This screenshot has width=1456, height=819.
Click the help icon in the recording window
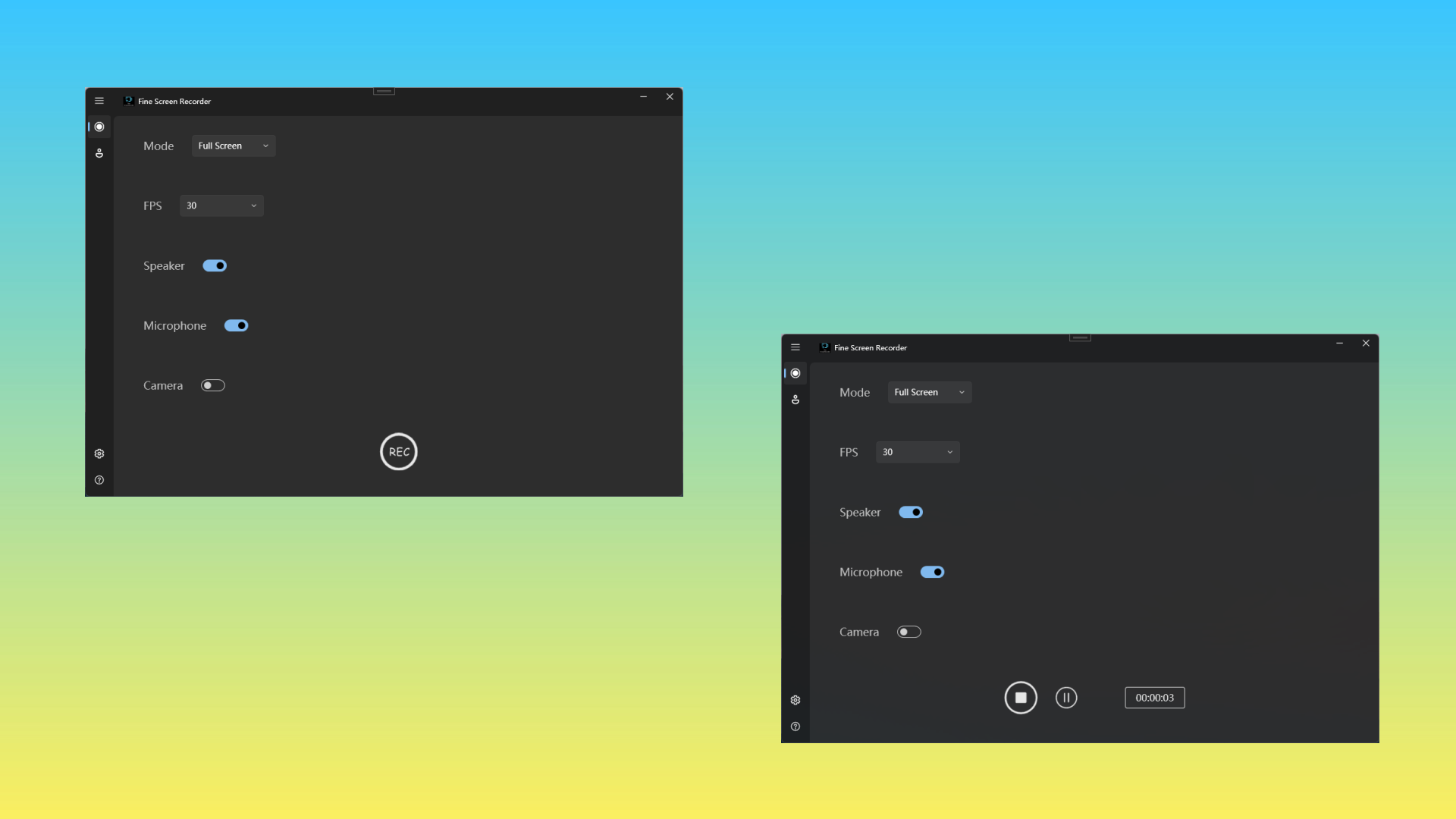(x=795, y=726)
